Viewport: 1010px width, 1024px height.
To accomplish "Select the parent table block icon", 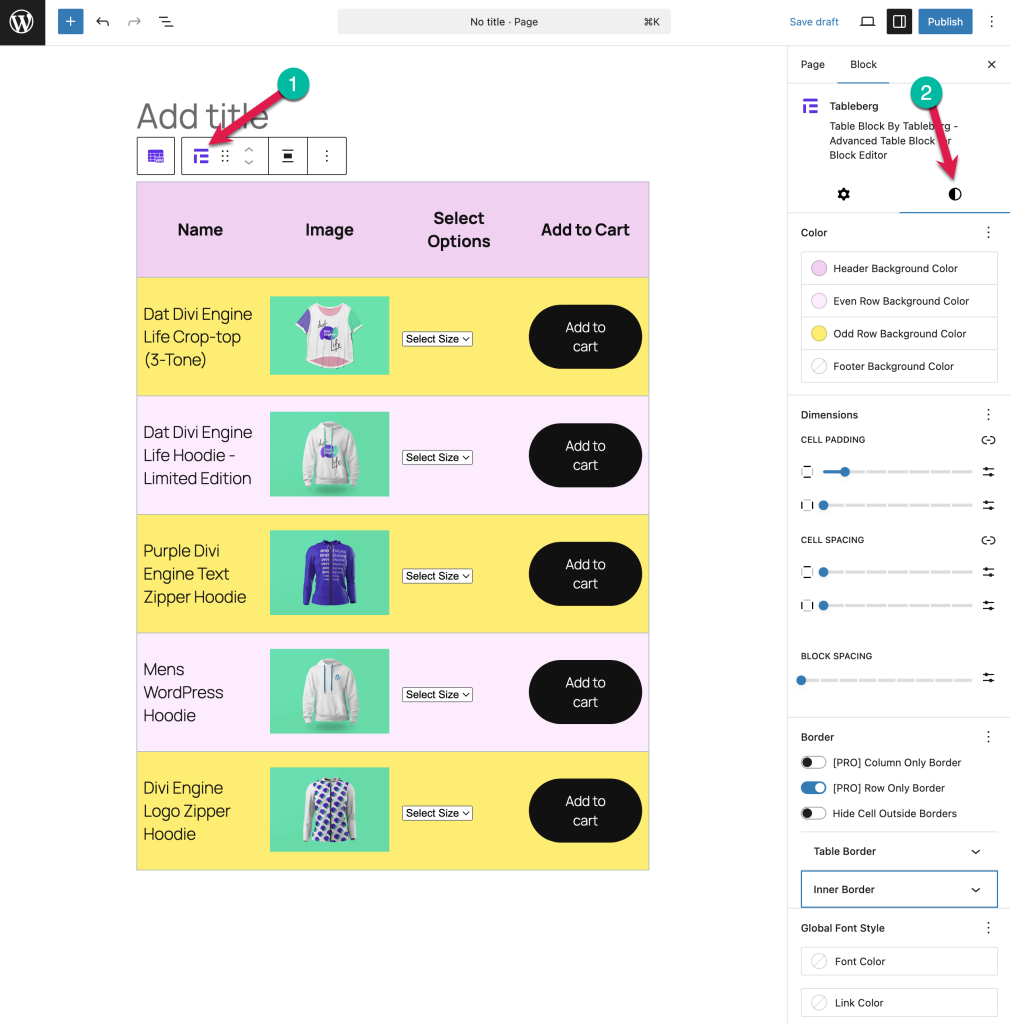I will (155, 156).
